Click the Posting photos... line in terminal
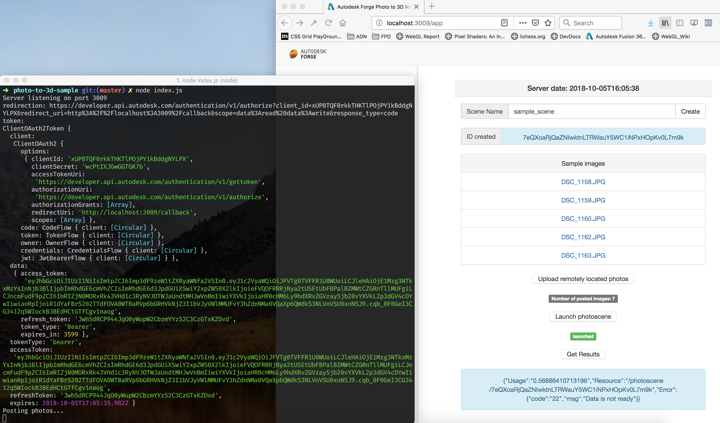 coord(33,411)
